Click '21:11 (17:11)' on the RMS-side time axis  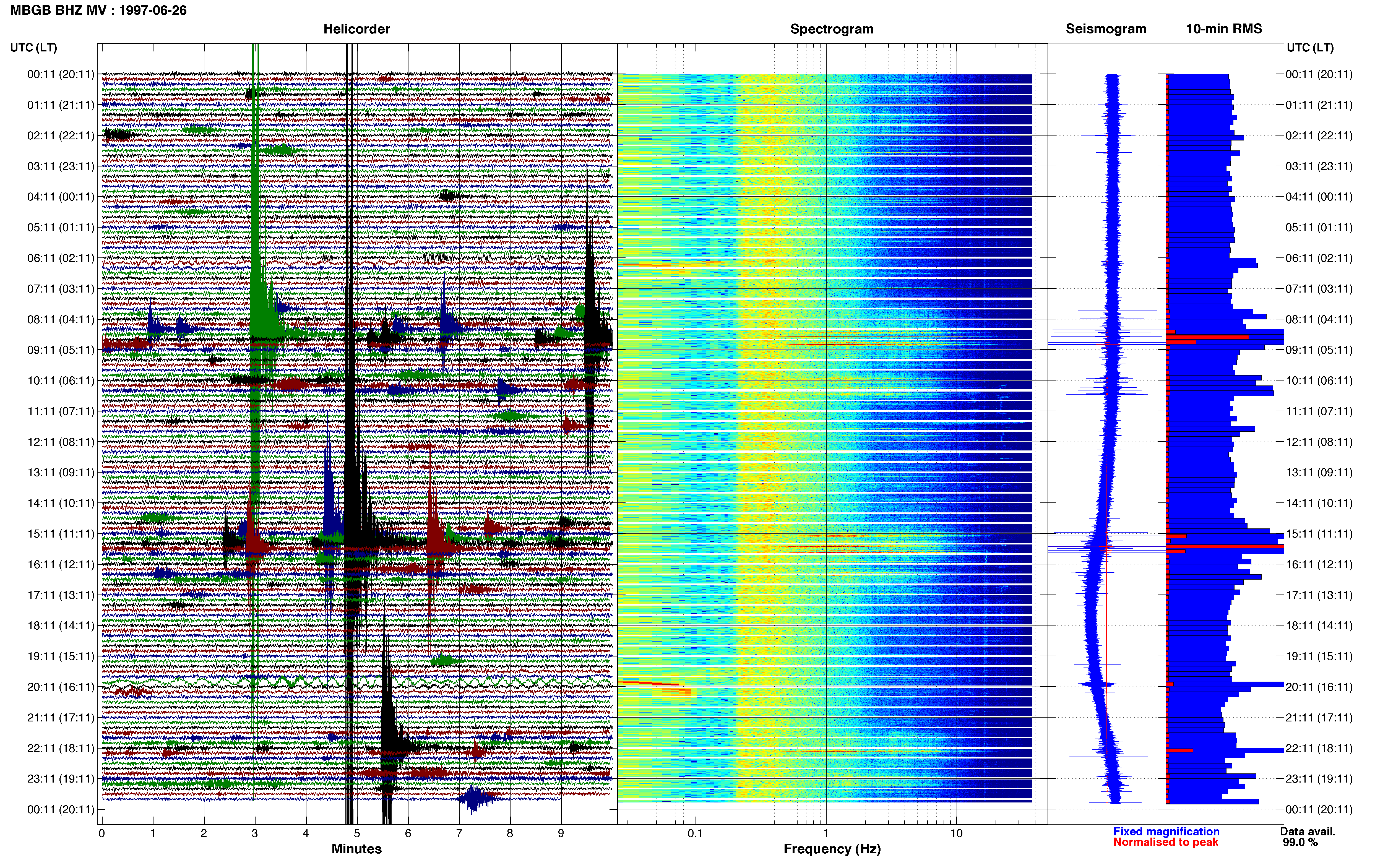(1319, 718)
